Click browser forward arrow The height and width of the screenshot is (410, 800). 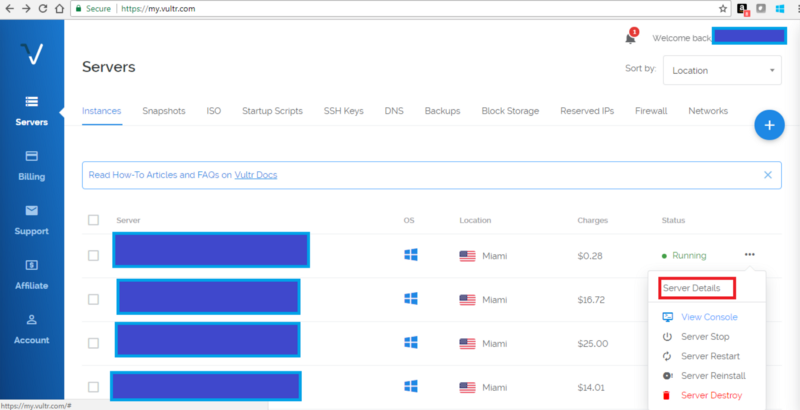(x=27, y=9)
